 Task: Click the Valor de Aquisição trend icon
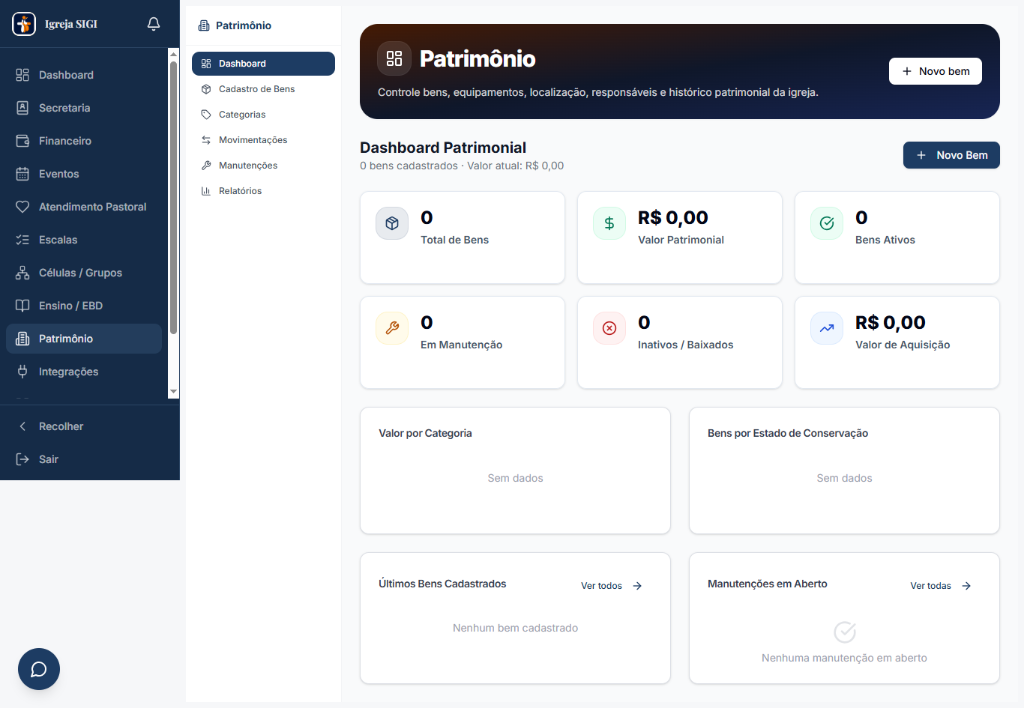[x=827, y=328]
